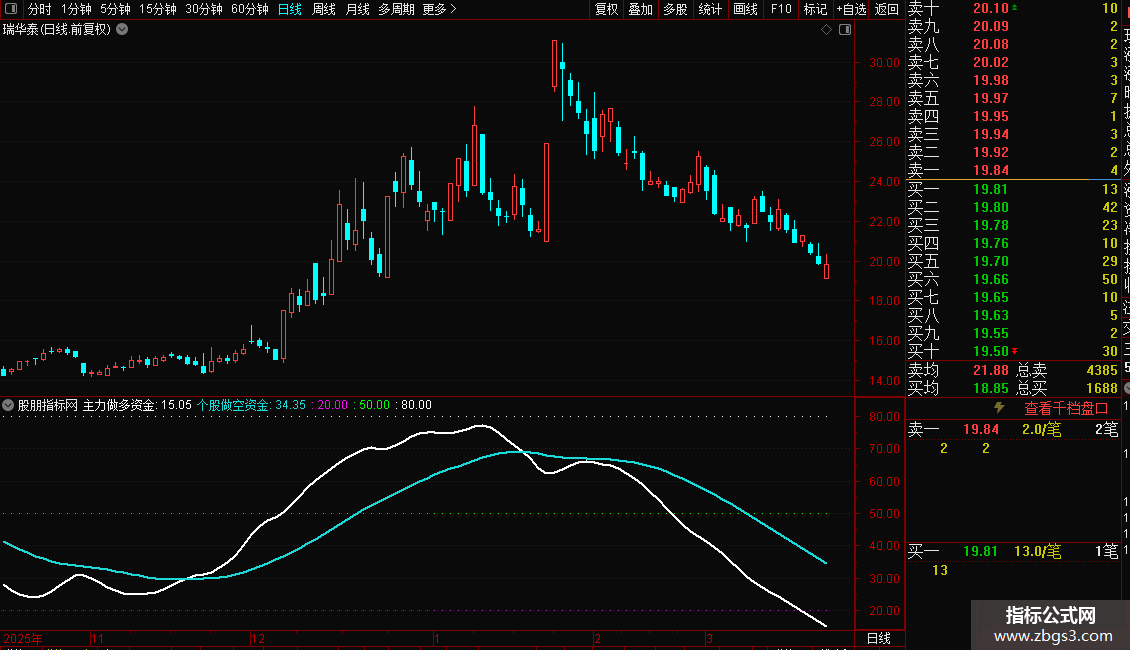Add stock via +自选 button
Image resolution: width=1130 pixels, height=650 pixels.
pos(851,9)
